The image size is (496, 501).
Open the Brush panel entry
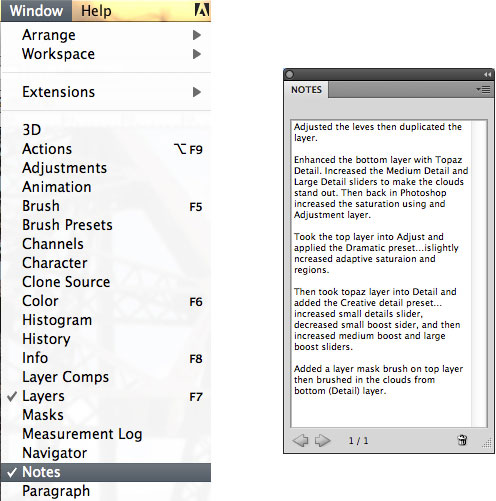(x=106, y=206)
